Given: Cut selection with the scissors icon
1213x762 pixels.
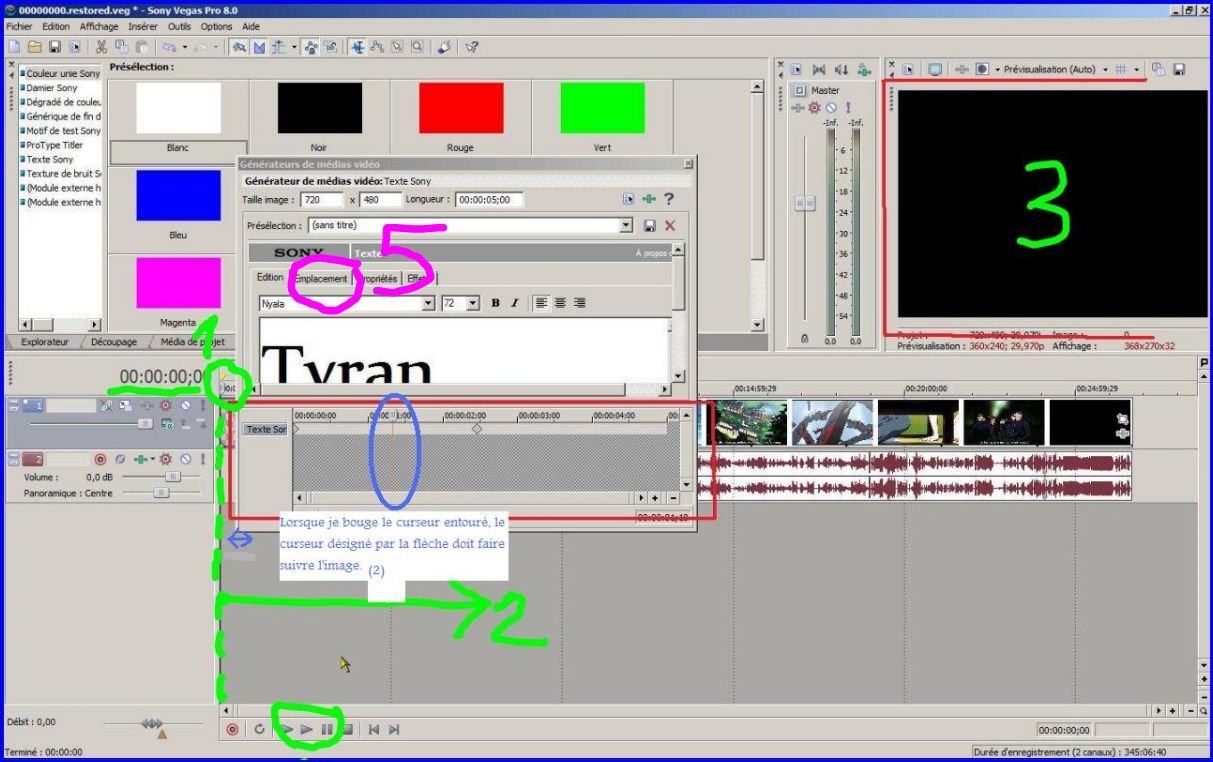Looking at the screenshot, I should 99,46.
